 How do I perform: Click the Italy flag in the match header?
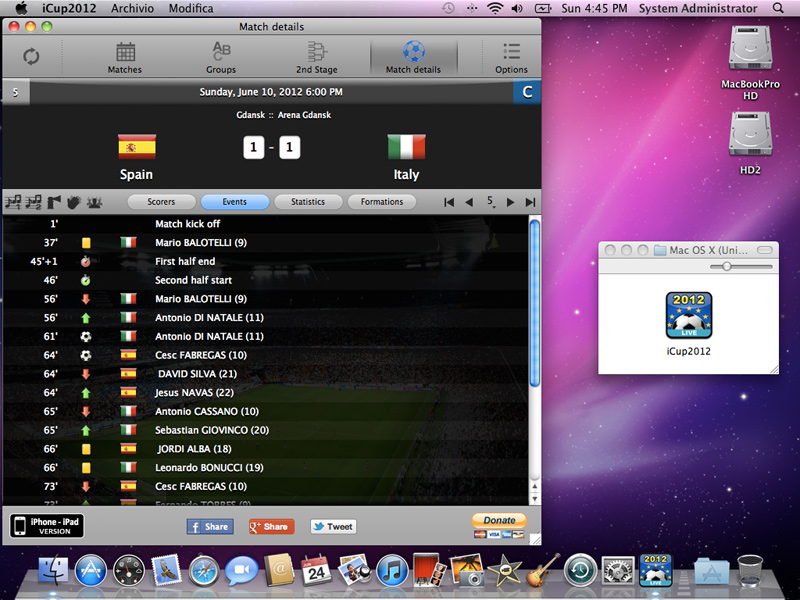pyautogui.click(x=406, y=147)
